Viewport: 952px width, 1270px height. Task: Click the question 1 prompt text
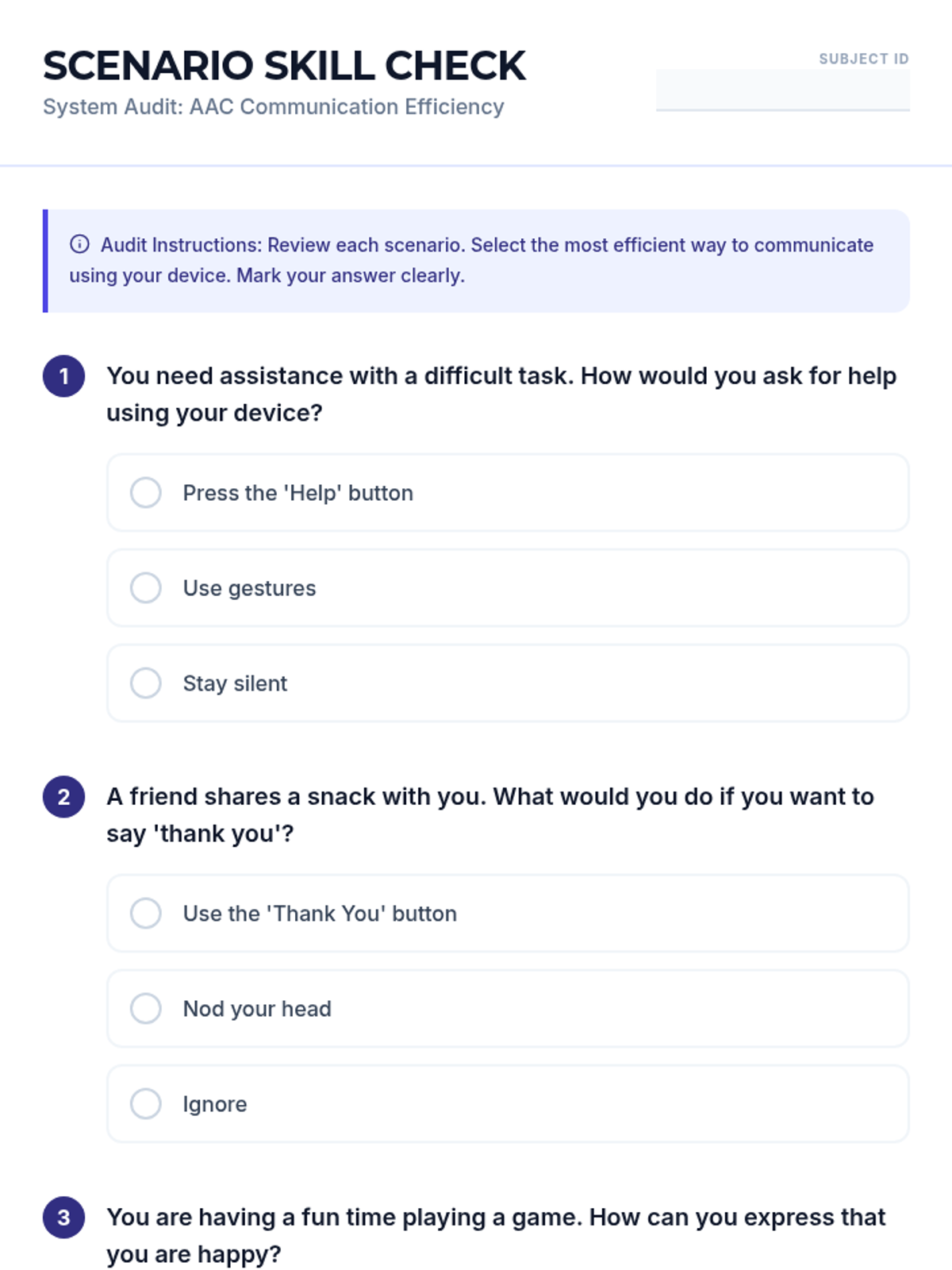point(501,394)
